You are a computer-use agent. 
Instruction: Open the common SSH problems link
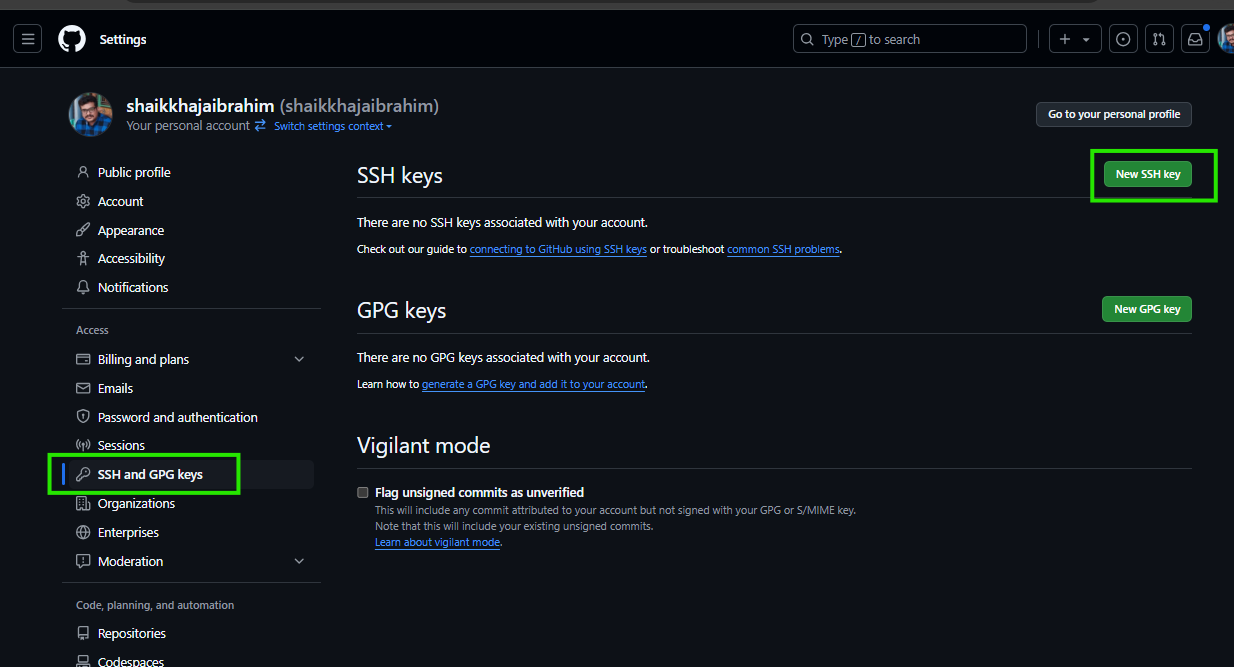click(x=783, y=249)
